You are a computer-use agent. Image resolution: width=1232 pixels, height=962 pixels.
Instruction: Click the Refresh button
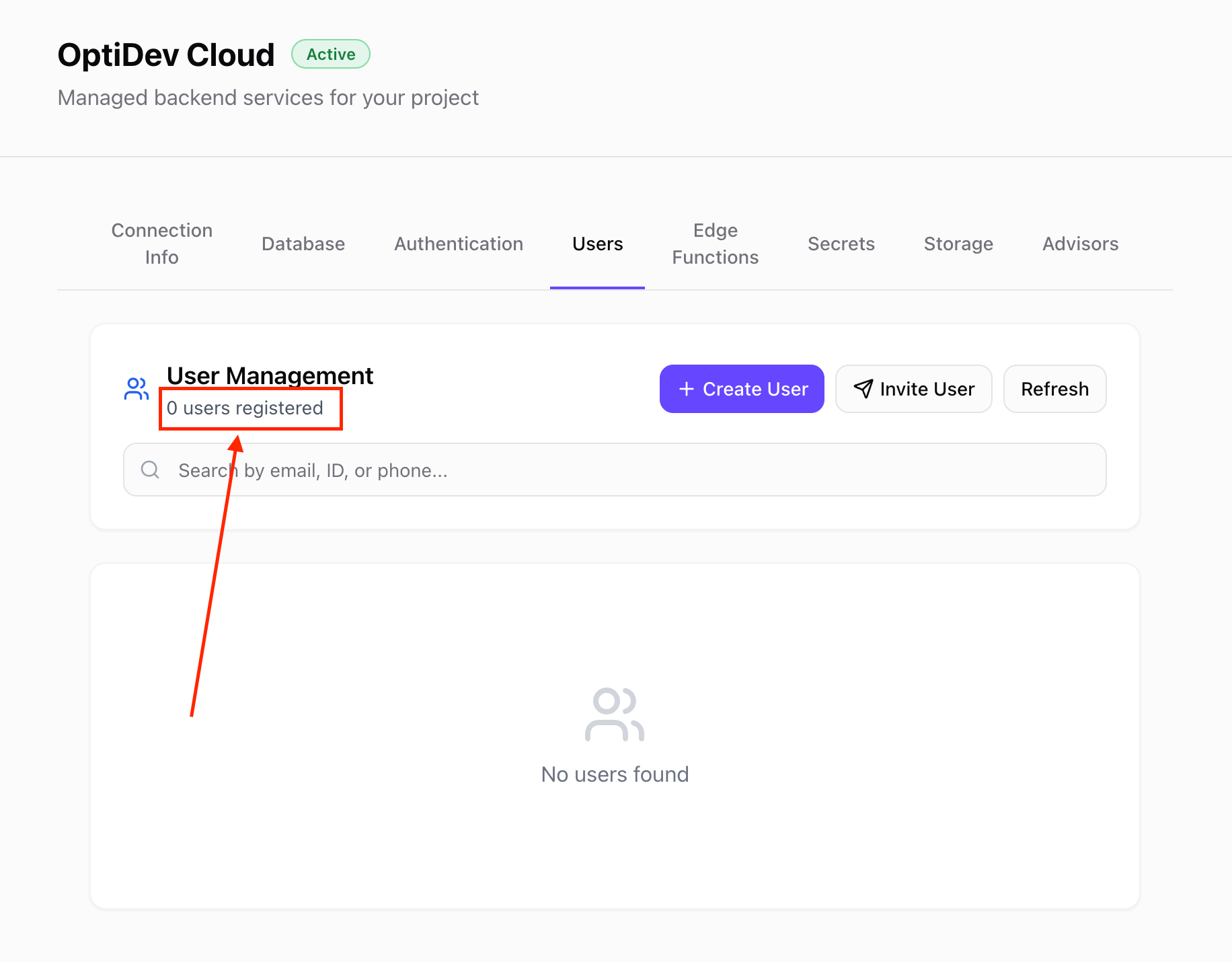(1054, 389)
